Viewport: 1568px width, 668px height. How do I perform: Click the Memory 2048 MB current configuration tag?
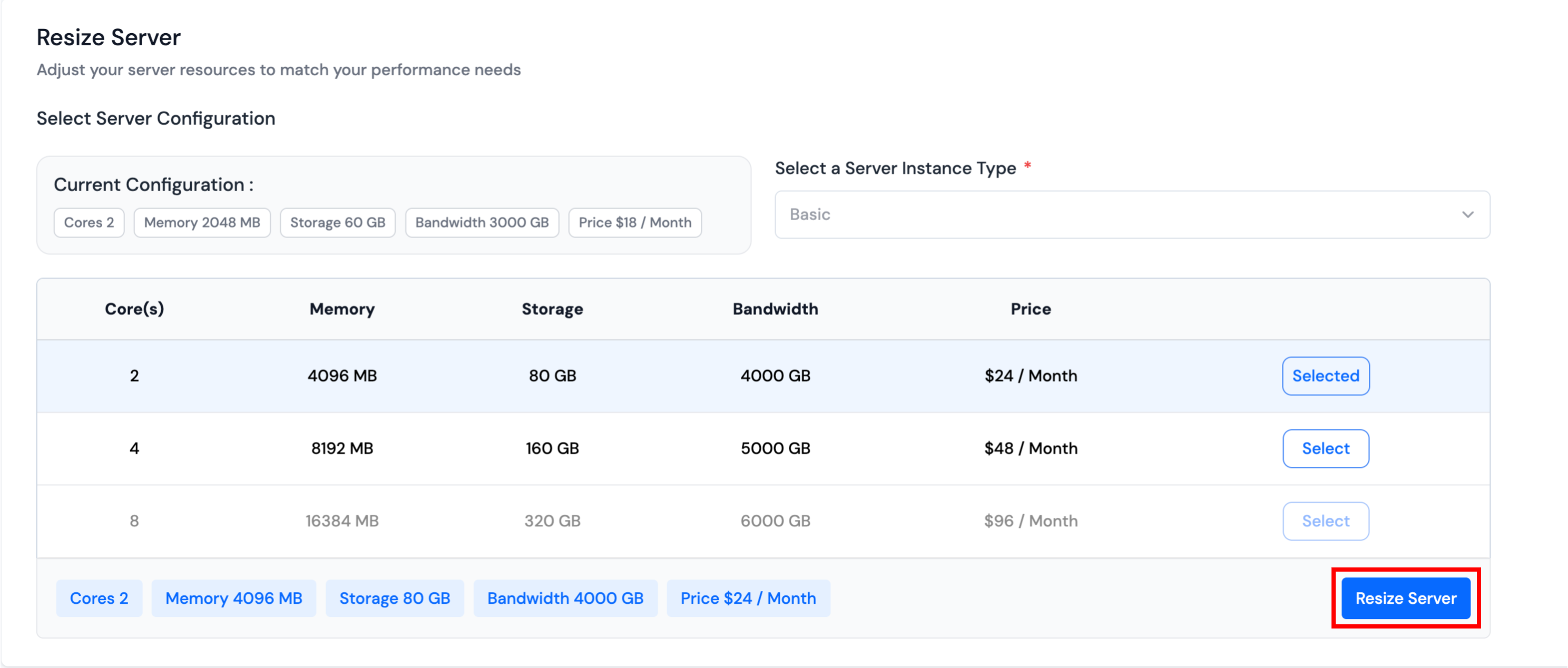(x=202, y=222)
